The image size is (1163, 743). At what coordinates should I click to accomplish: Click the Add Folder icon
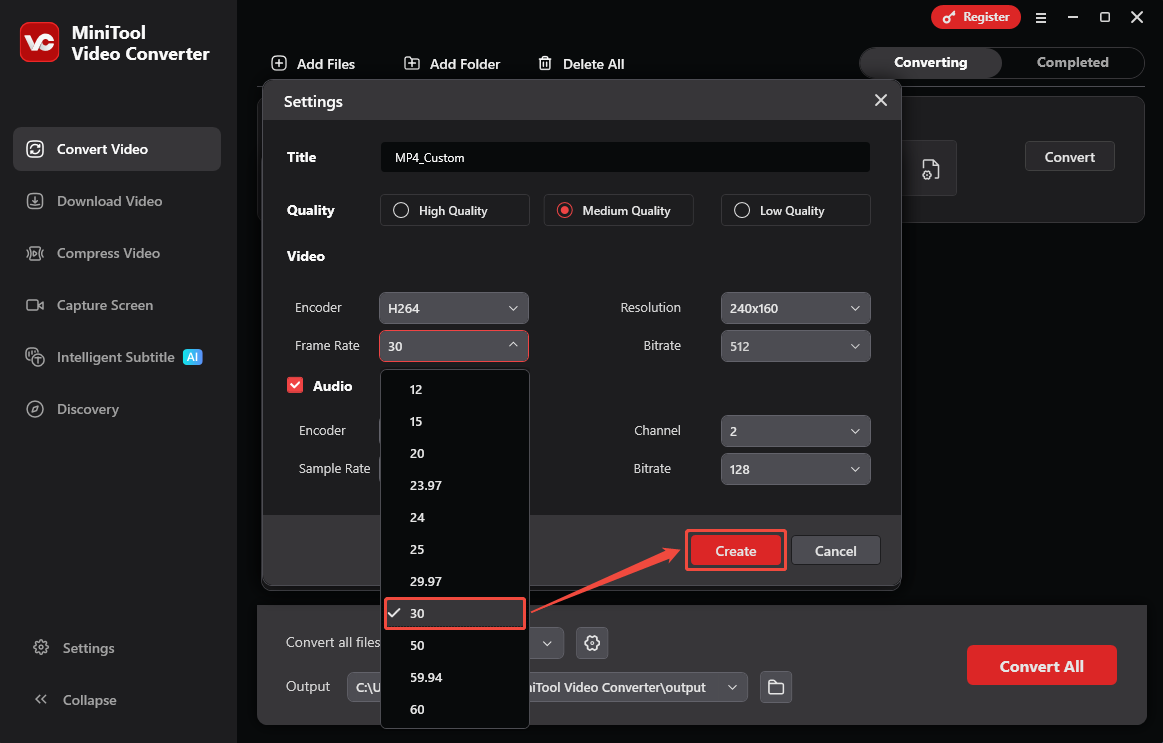pos(412,63)
